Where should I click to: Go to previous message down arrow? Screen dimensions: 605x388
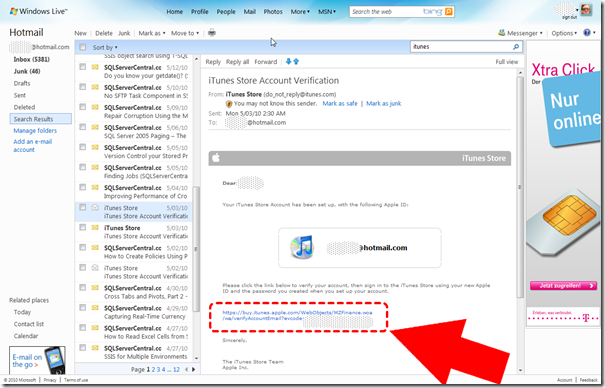[x=288, y=61]
